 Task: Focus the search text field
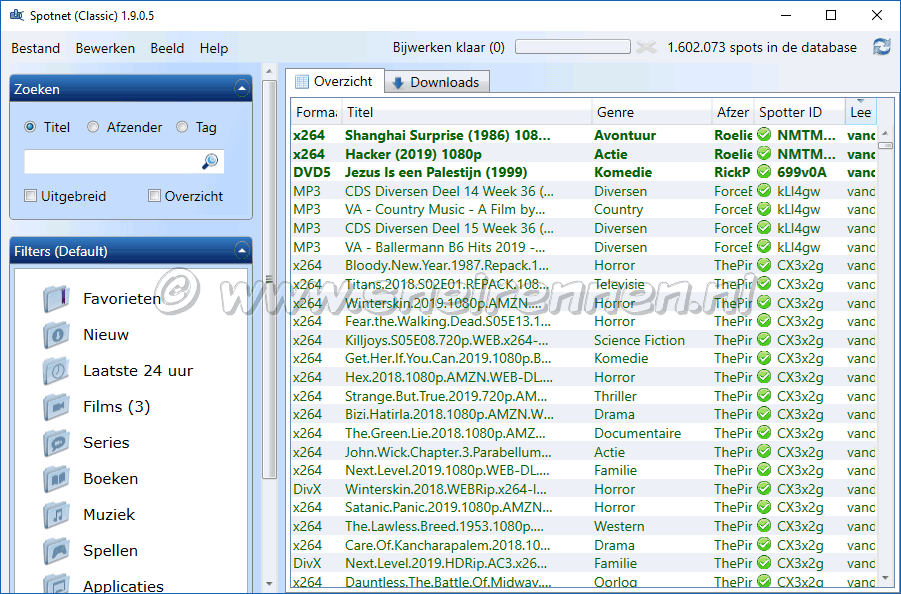112,161
